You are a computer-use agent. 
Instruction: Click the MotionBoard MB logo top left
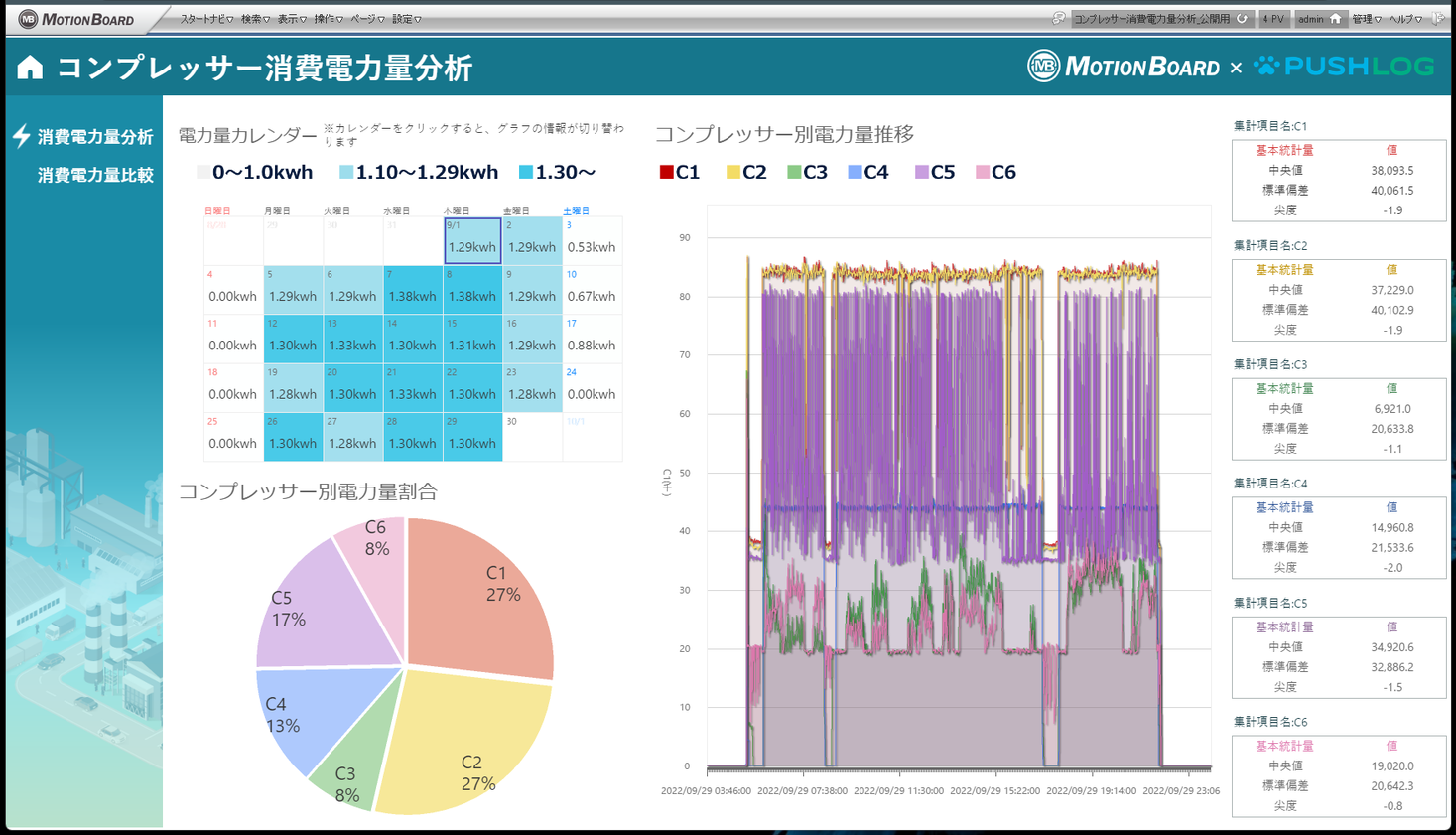tap(29, 18)
